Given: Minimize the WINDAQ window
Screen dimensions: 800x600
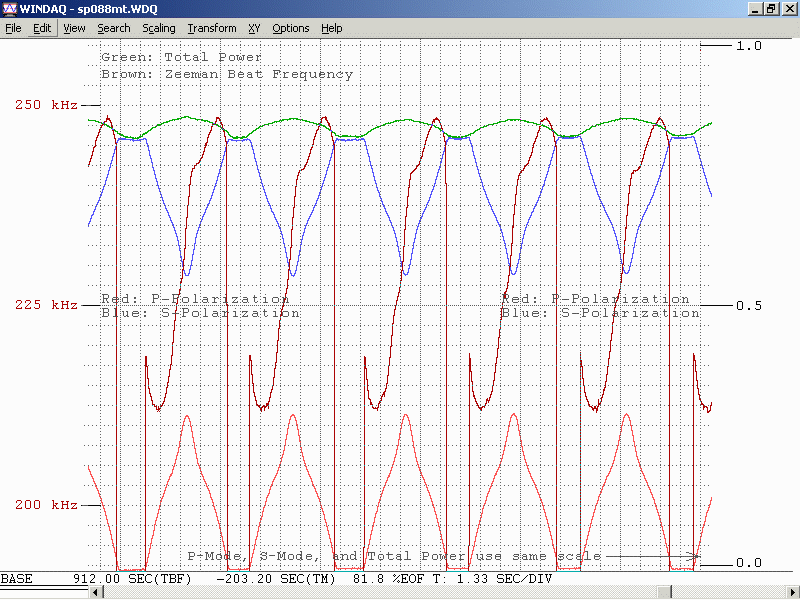Looking at the screenshot, I should coord(755,8).
